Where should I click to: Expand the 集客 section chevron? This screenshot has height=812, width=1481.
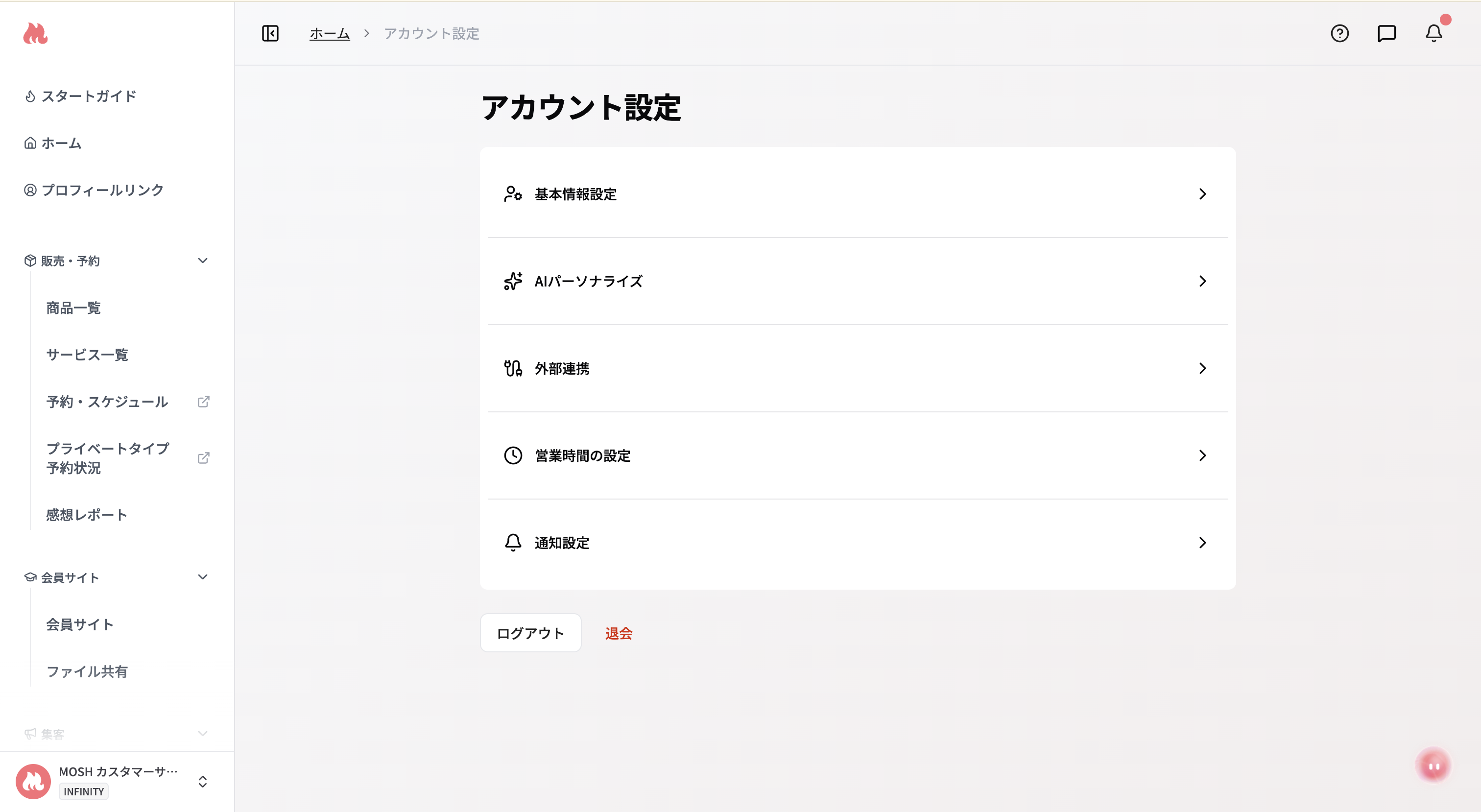(x=202, y=733)
